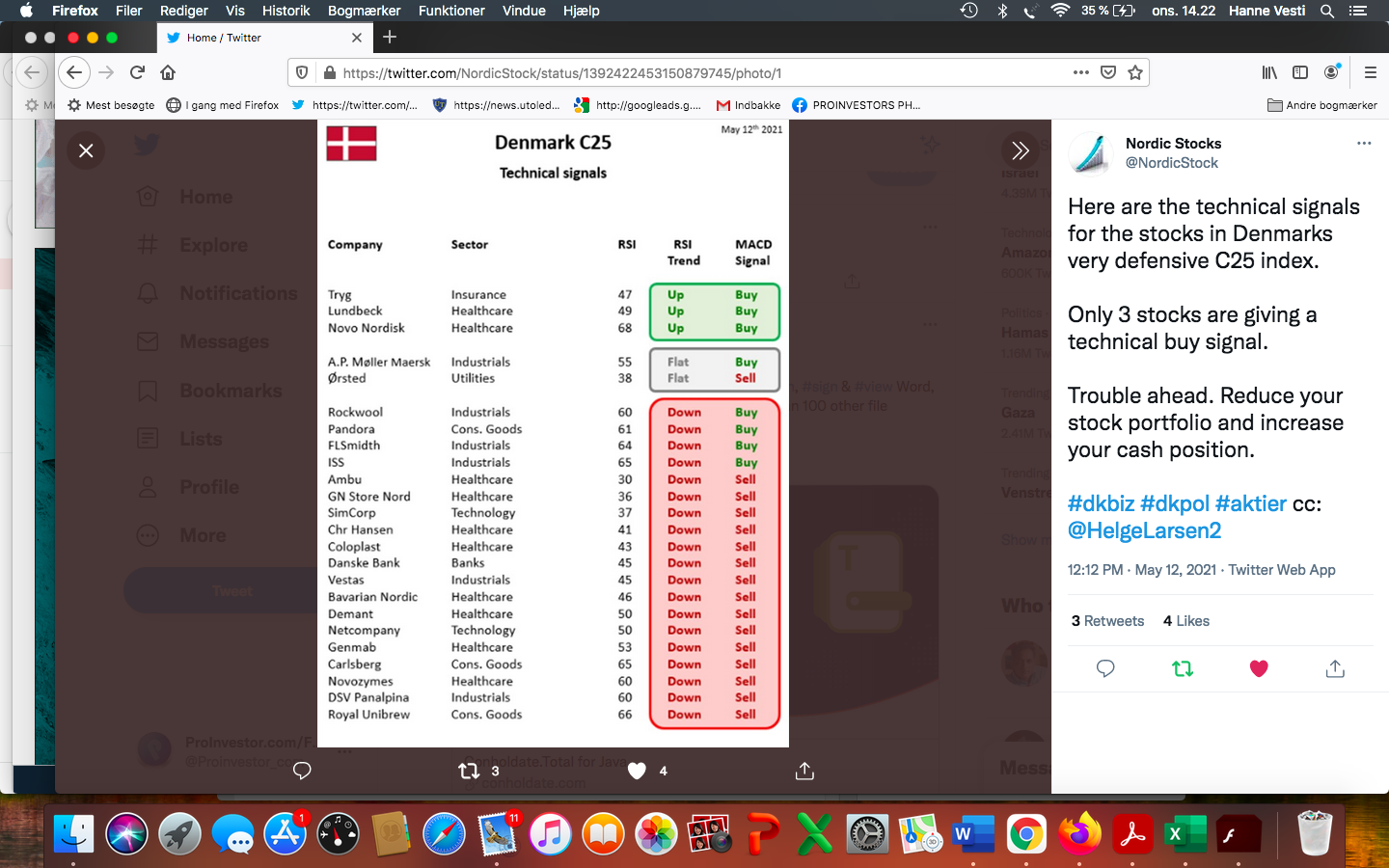This screenshot has width=1389, height=868.
Task: Go back with Firefox back arrow
Action: click(74, 72)
